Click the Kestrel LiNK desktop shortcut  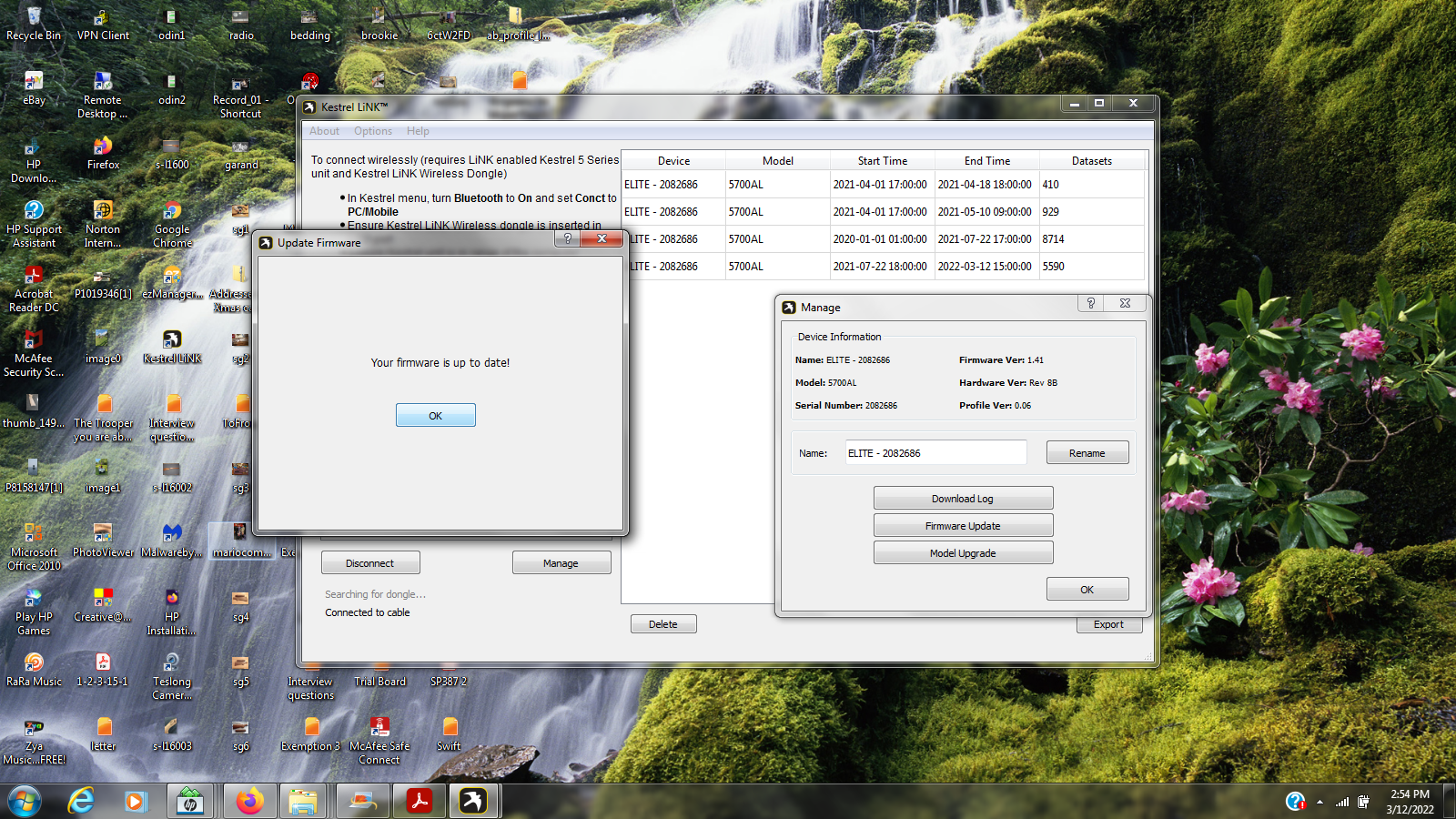pyautogui.click(x=172, y=346)
